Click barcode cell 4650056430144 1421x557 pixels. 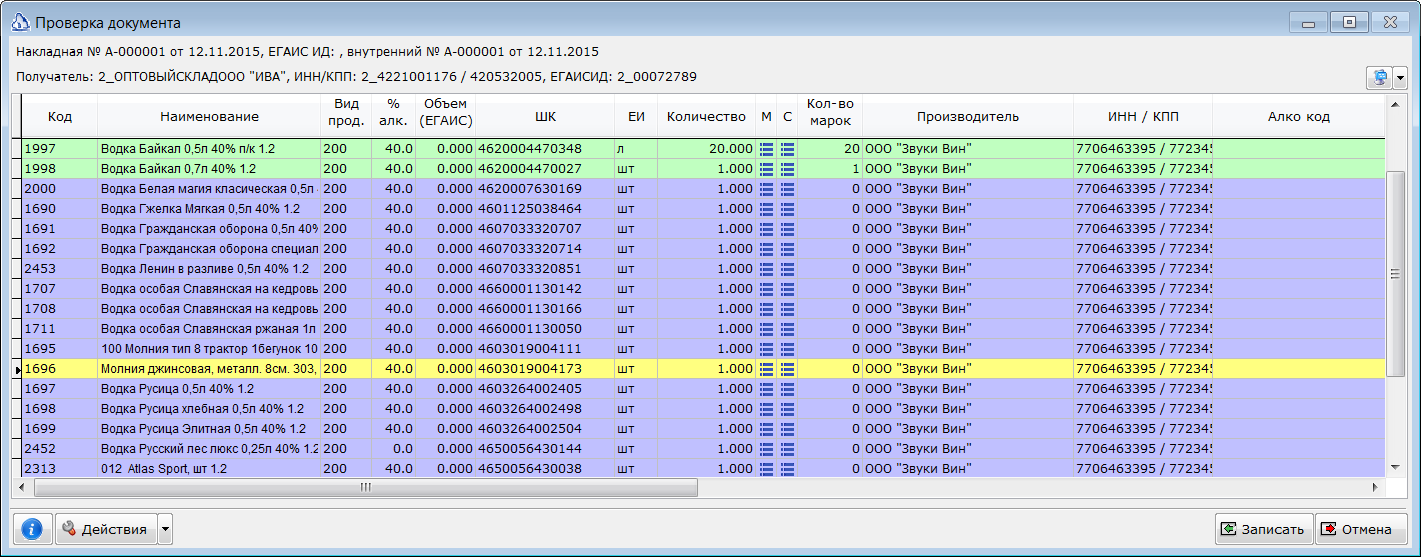[545, 448]
